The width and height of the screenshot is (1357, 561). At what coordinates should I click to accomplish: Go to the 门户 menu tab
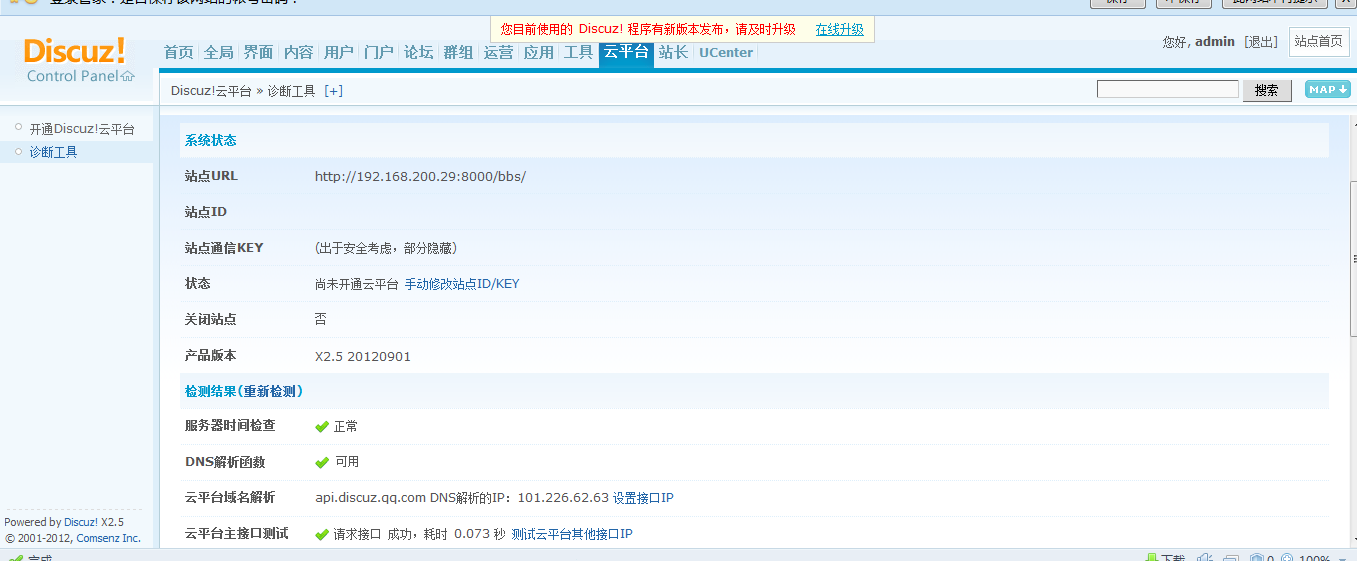(x=379, y=52)
